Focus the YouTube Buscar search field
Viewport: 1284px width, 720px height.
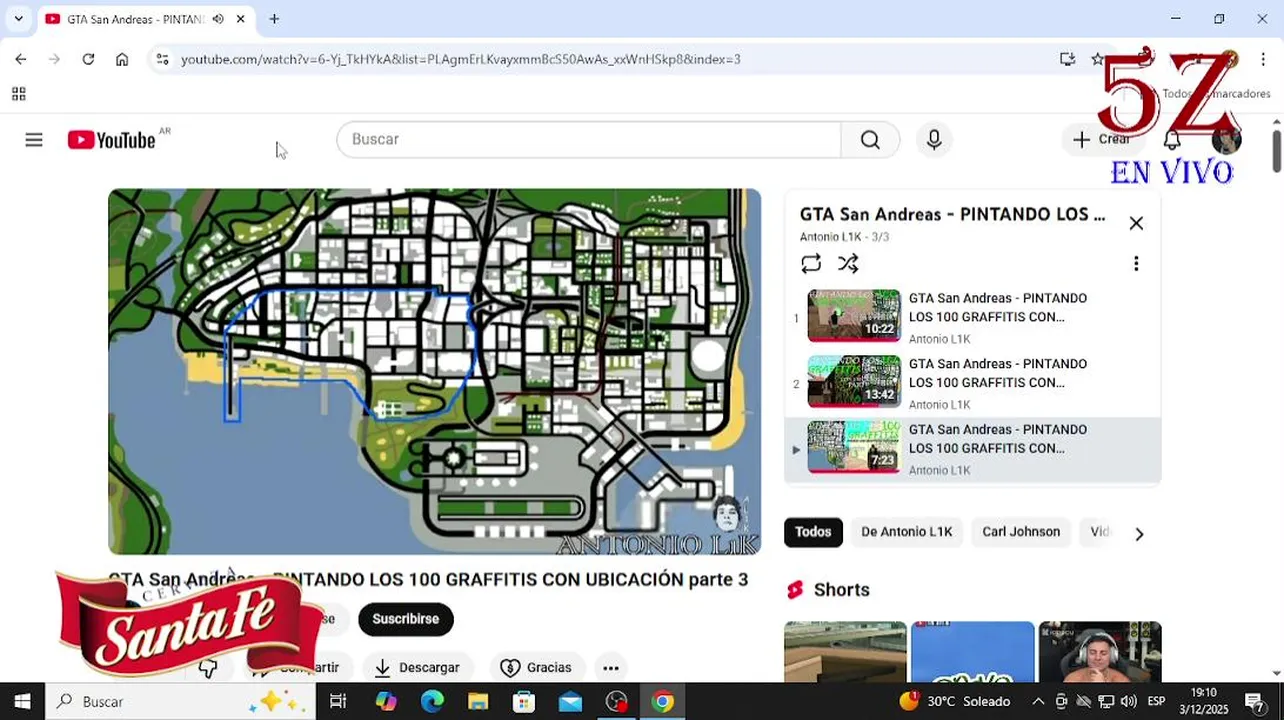(589, 140)
